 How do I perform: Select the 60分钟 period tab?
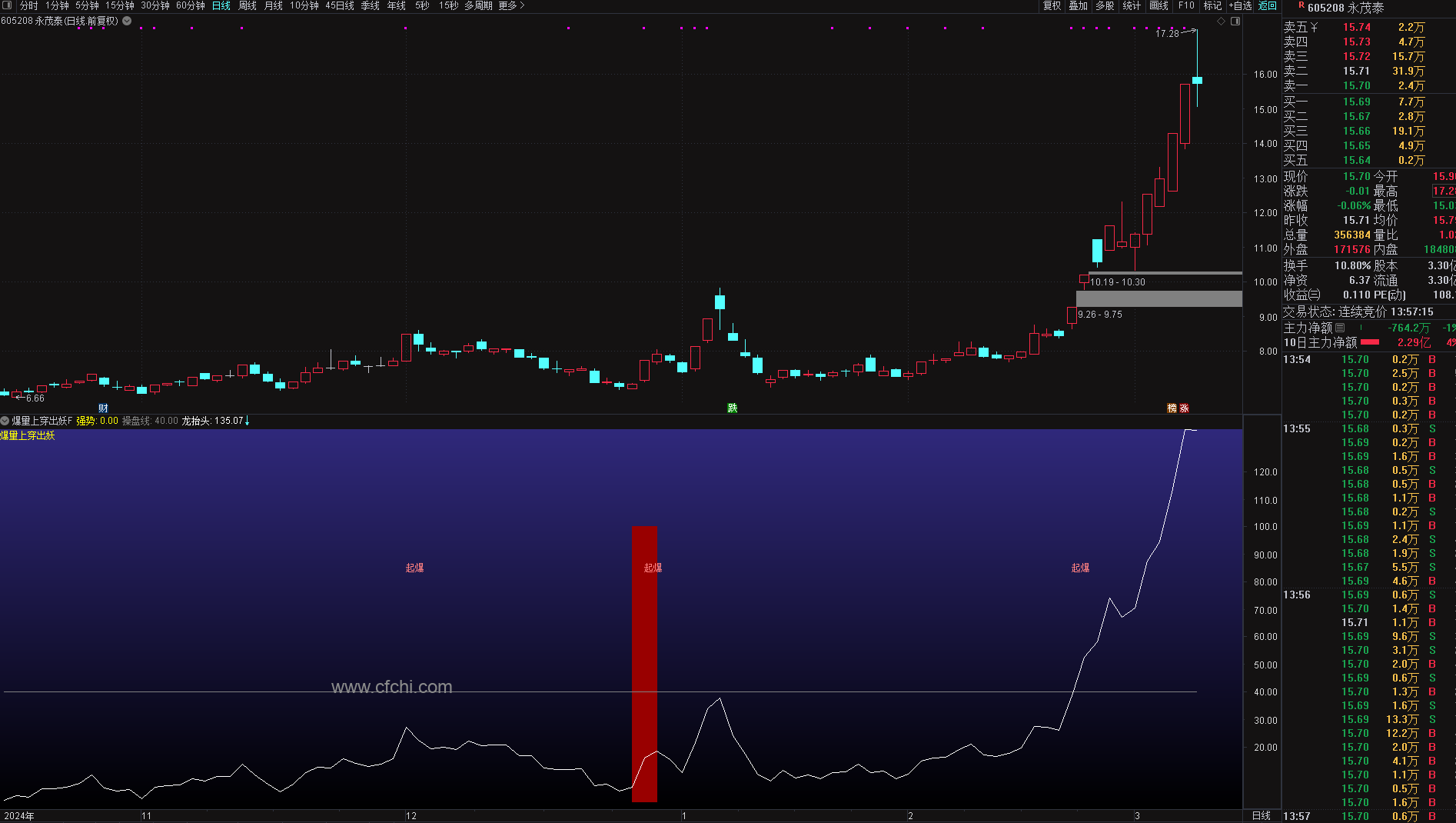pos(191,5)
